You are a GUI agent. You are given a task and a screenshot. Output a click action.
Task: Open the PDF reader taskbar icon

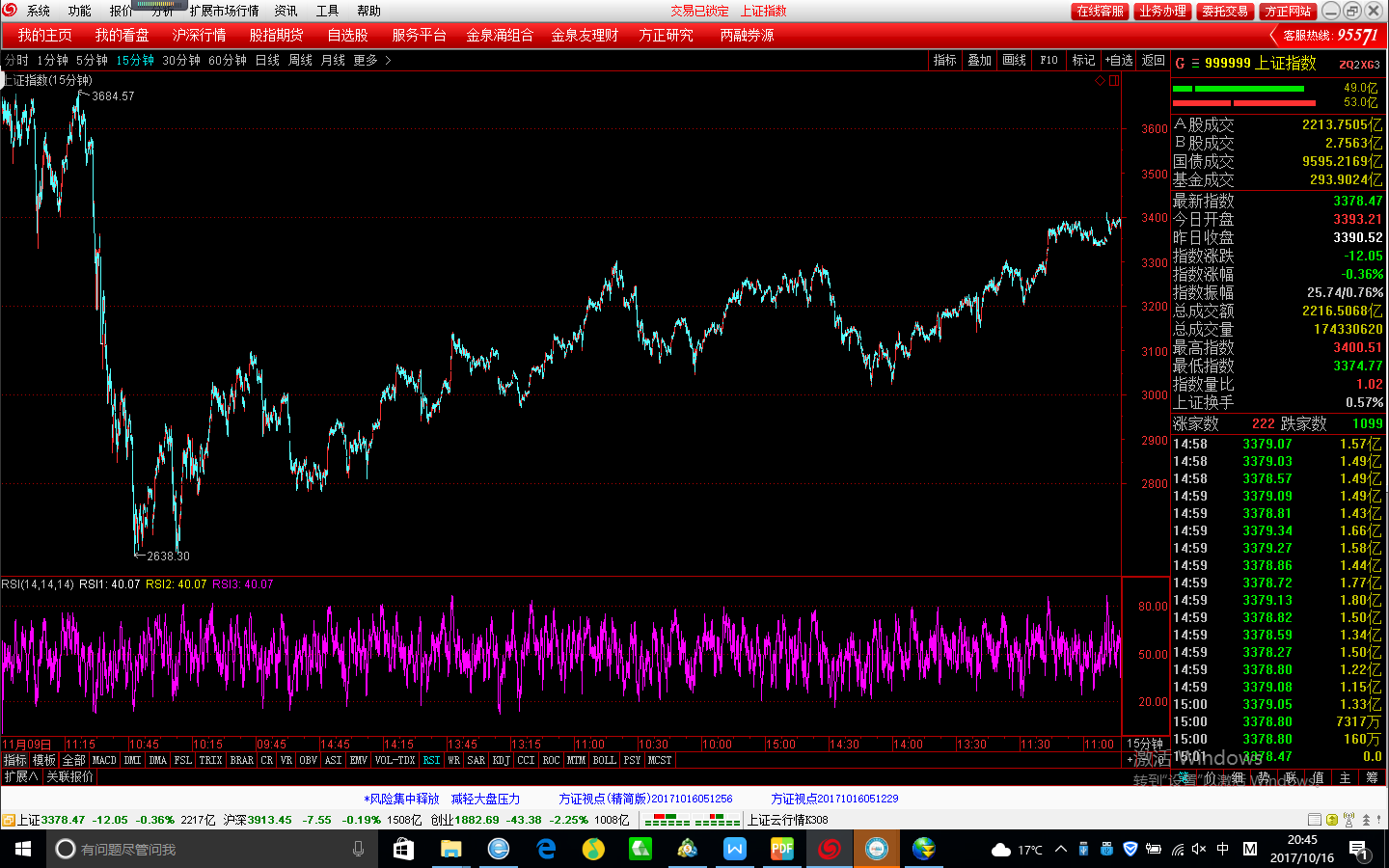782,849
